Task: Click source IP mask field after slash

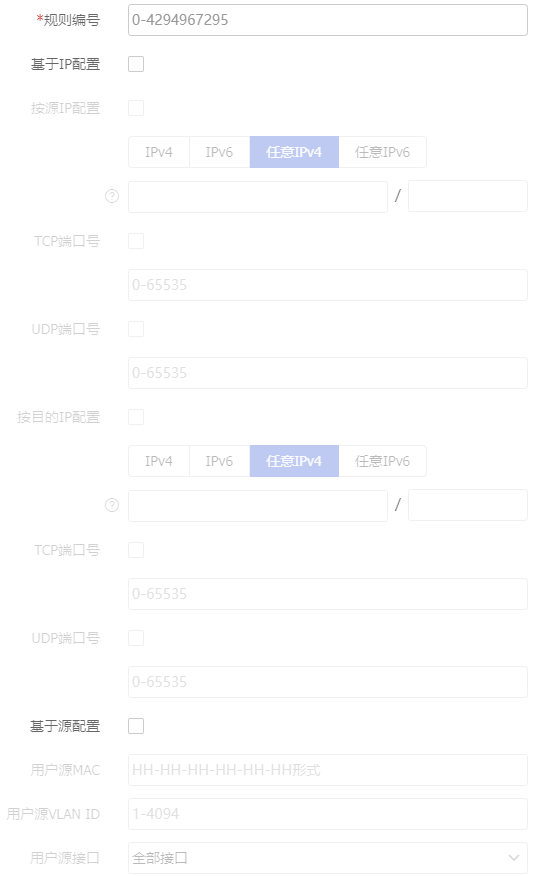Action: click(468, 196)
